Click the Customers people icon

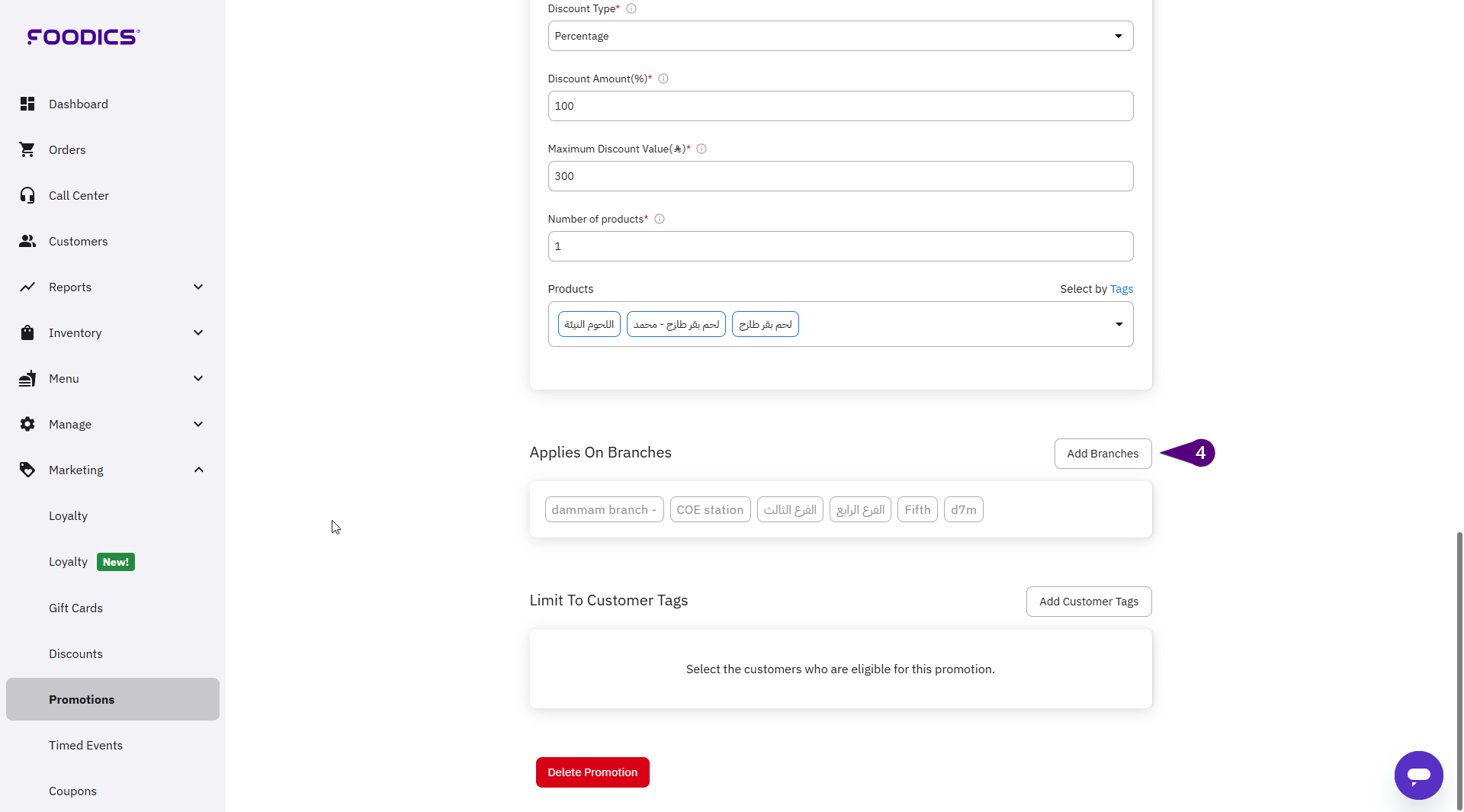tap(27, 241)
